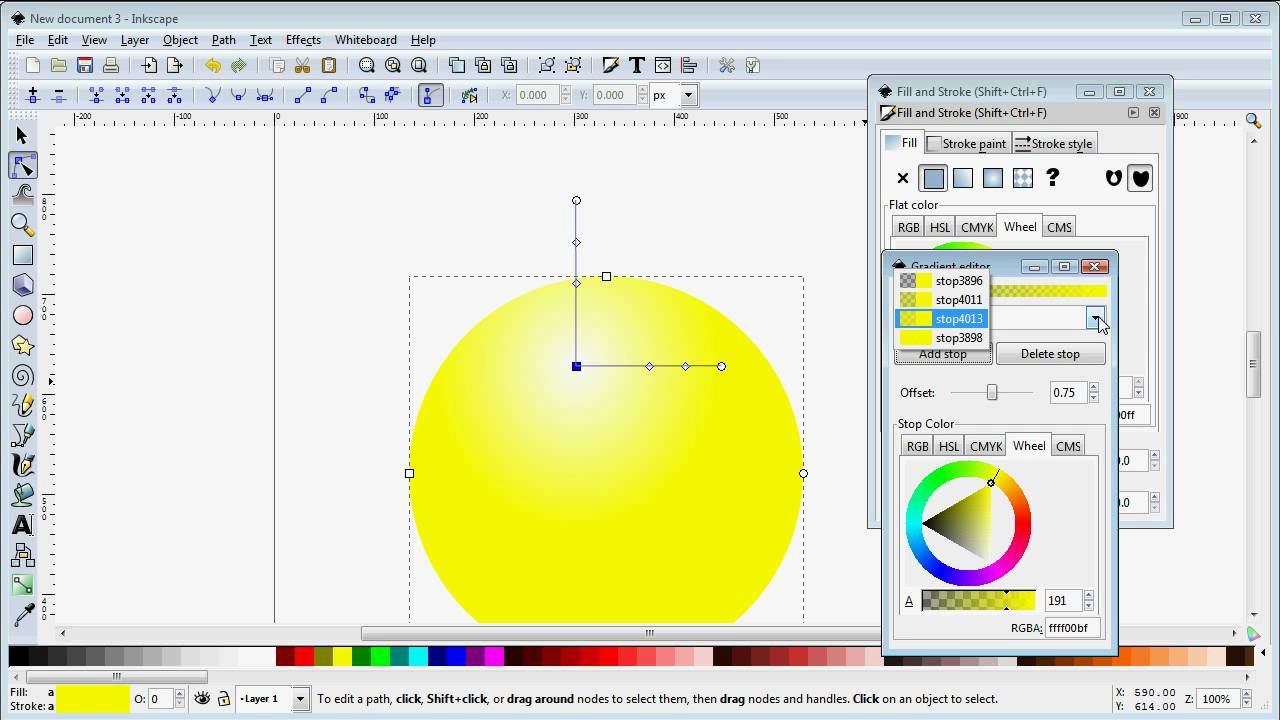The height and width of the screenshot is (720, 1280).
Task: Make selected nodes cusp
Action: [213, 95]
